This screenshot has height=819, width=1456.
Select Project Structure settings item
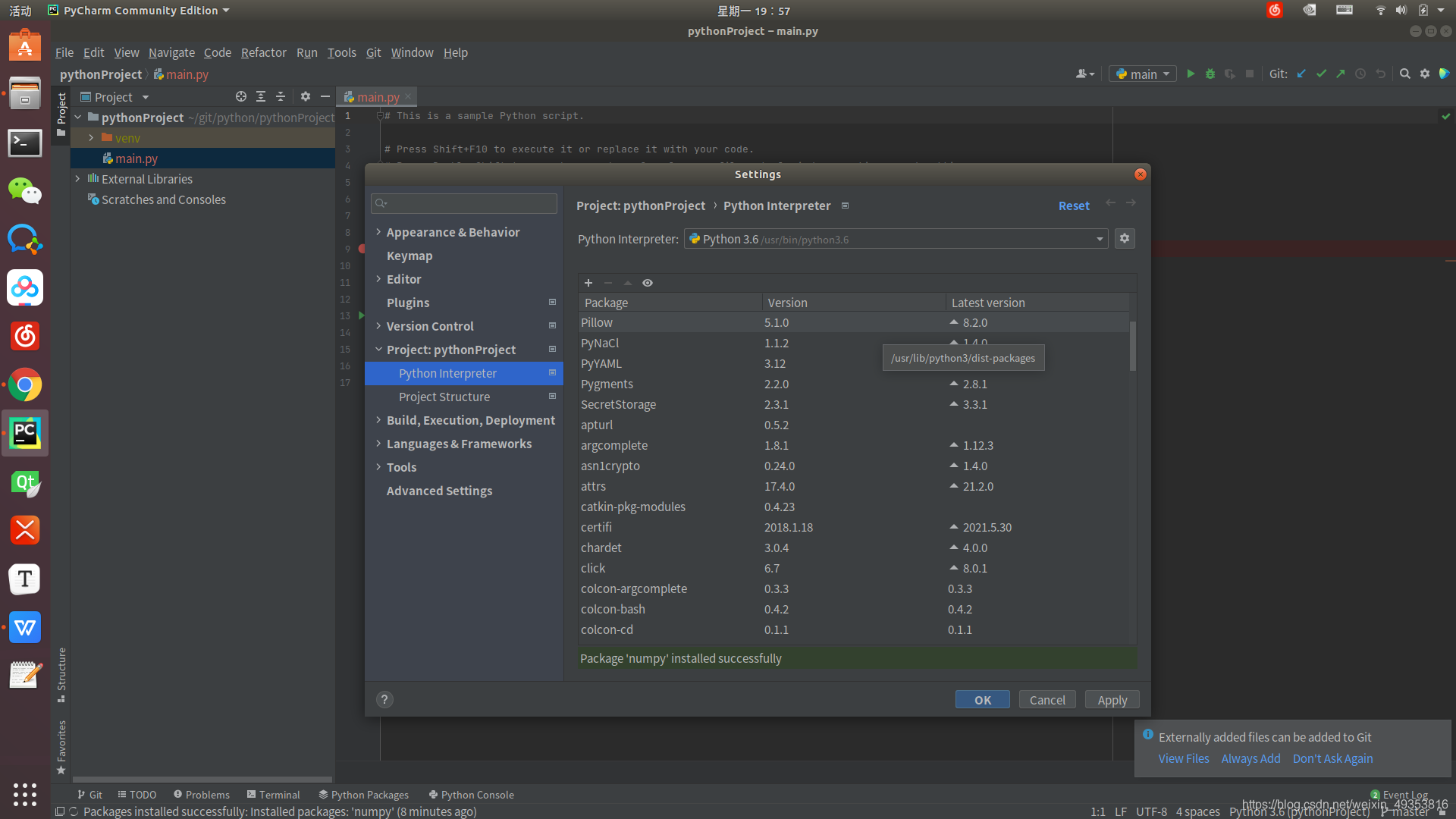(x=444, y=397)
